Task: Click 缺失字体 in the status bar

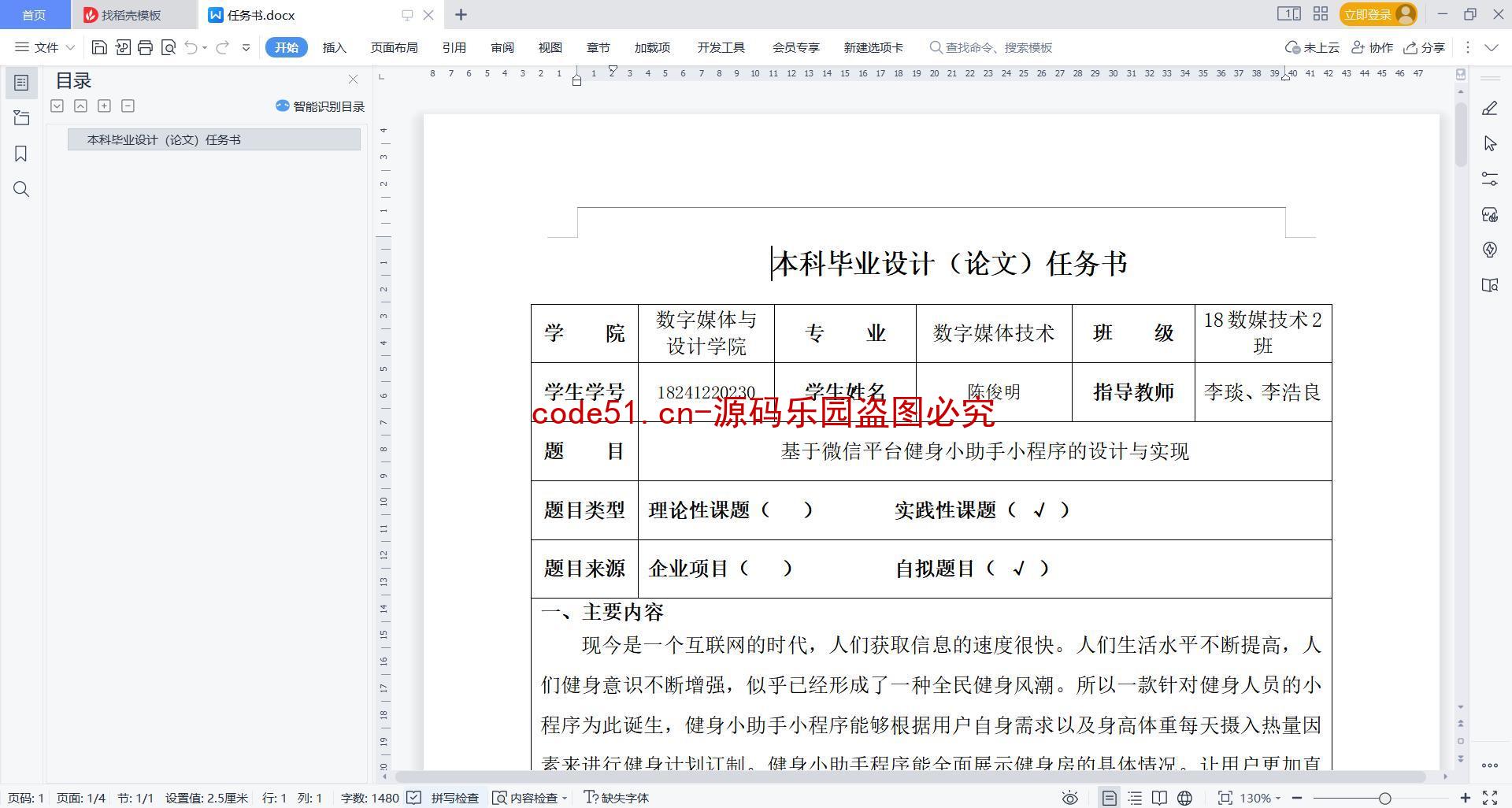Action: coord(616,798)
